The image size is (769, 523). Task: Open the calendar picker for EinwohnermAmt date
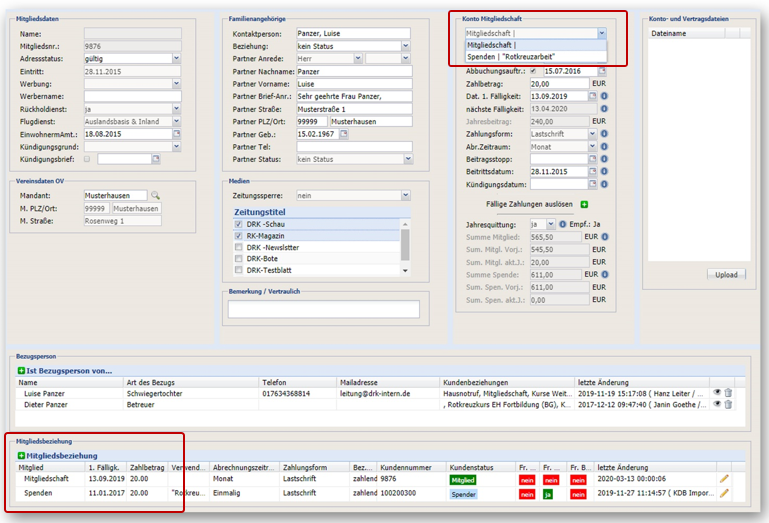(x=177, y=133)
